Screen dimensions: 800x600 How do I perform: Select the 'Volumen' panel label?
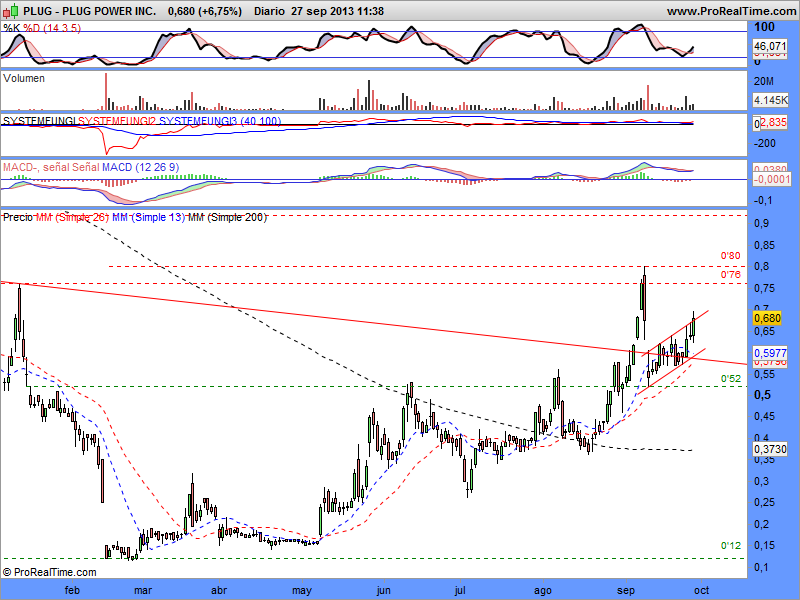point(23,78)
